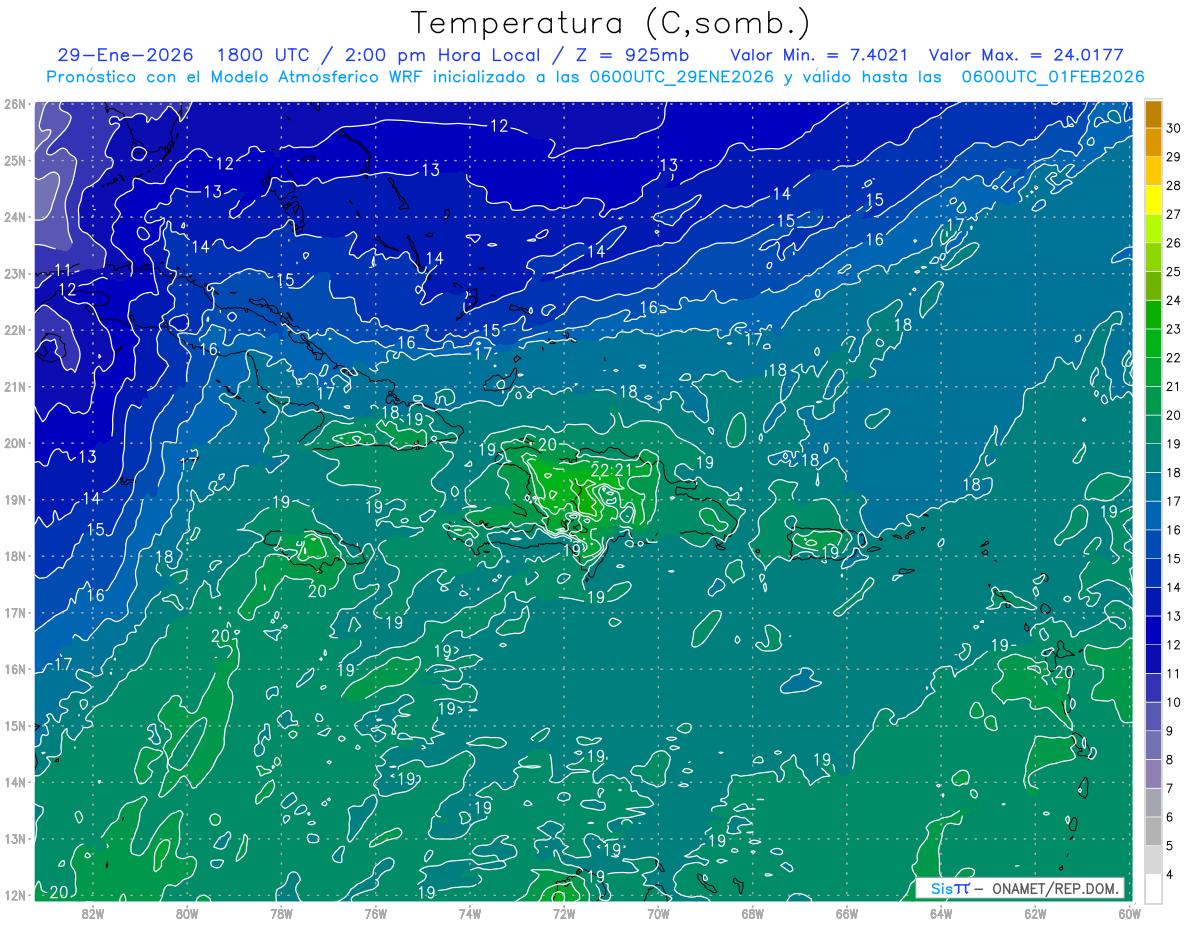The width and height of the screenshot is (1200, 927).
Task: Click the "70W" longitude axis label
Action: pyautogui.click(x=658, y=912)
